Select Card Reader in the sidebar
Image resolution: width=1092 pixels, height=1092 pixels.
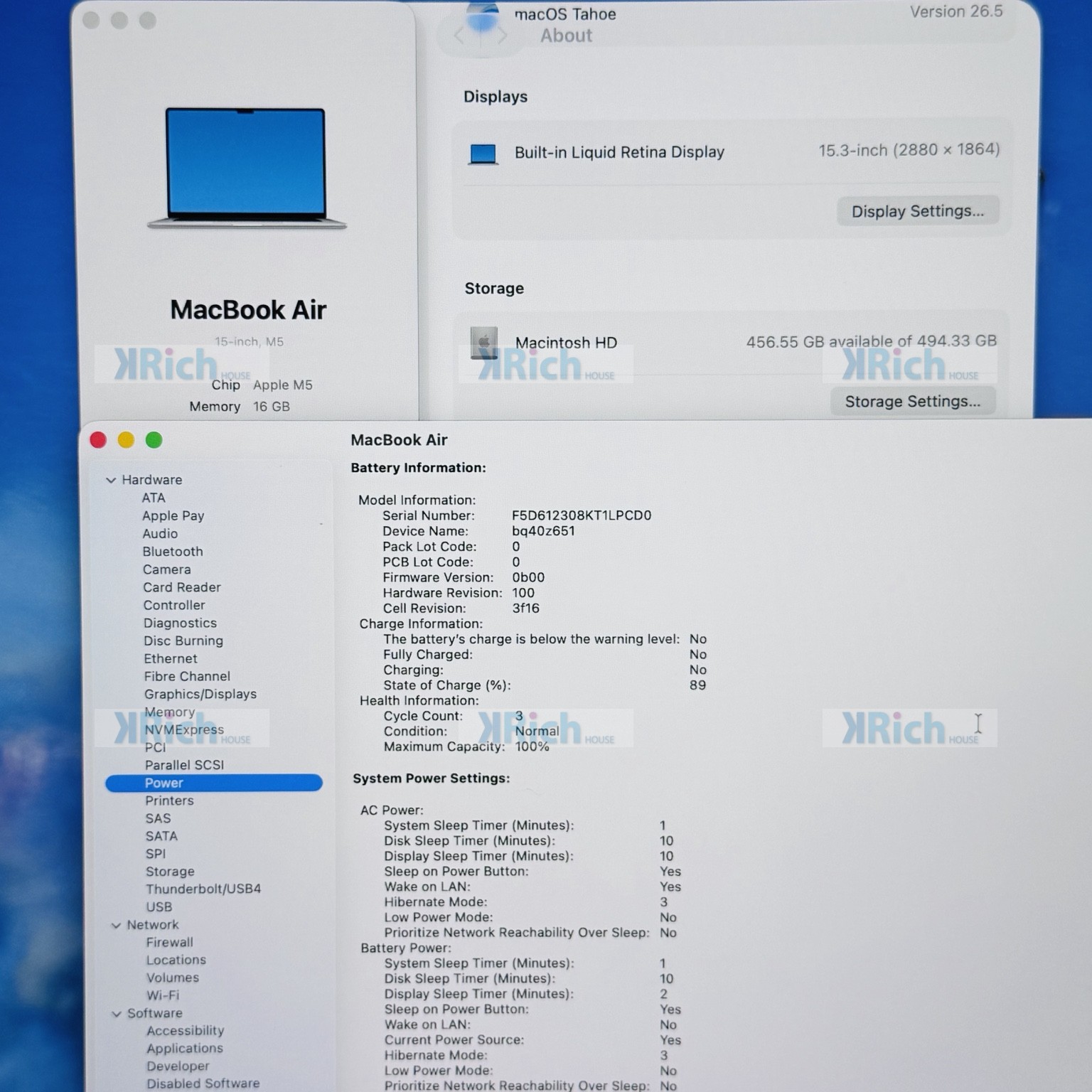point(182,587)
